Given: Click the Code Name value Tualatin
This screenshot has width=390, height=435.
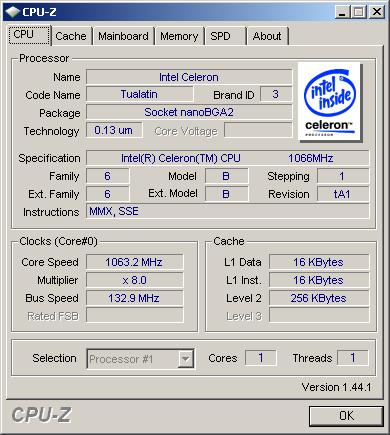Looking at the screenshot, I should pyautogui.click(x=140, y=94).
